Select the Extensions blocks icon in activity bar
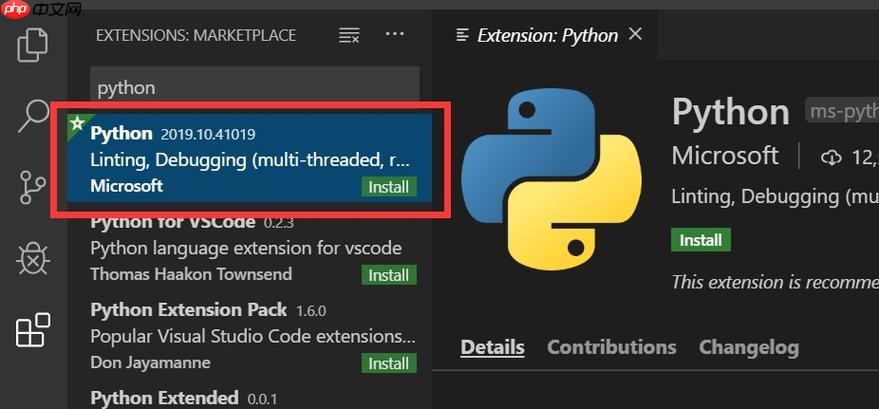Viewport: 879px width, 409px height. tap(33, 330)
